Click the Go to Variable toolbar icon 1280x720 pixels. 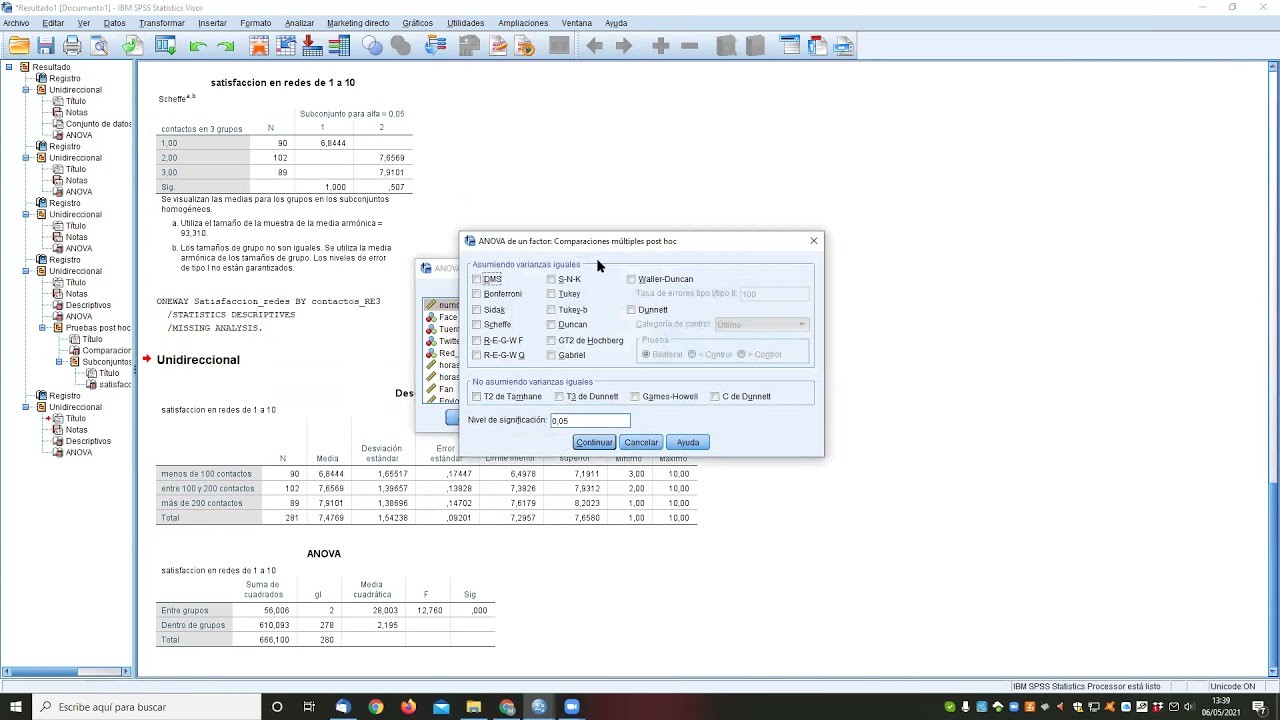tap(312, 46)
